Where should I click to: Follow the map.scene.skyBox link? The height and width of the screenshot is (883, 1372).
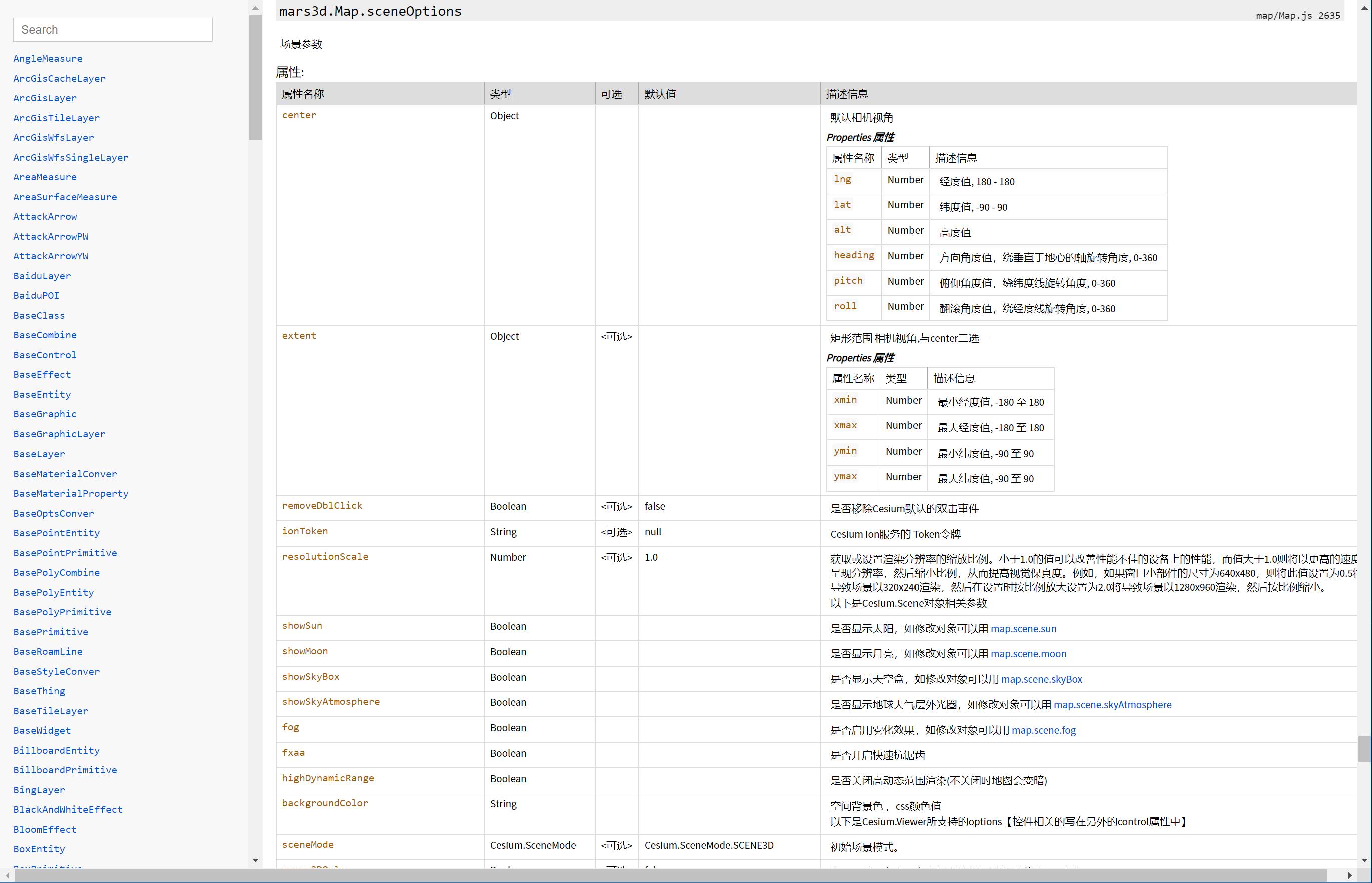(x=1042, y=679)
